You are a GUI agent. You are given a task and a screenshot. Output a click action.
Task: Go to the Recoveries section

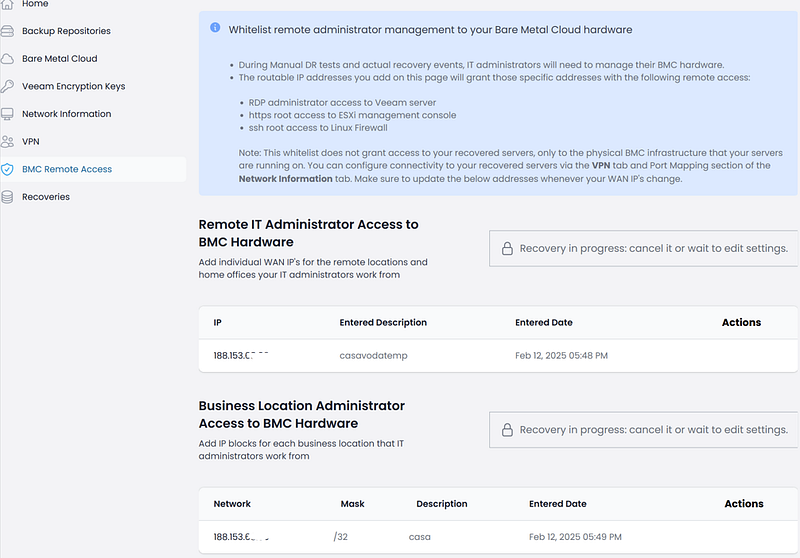[x=46, y=197]
